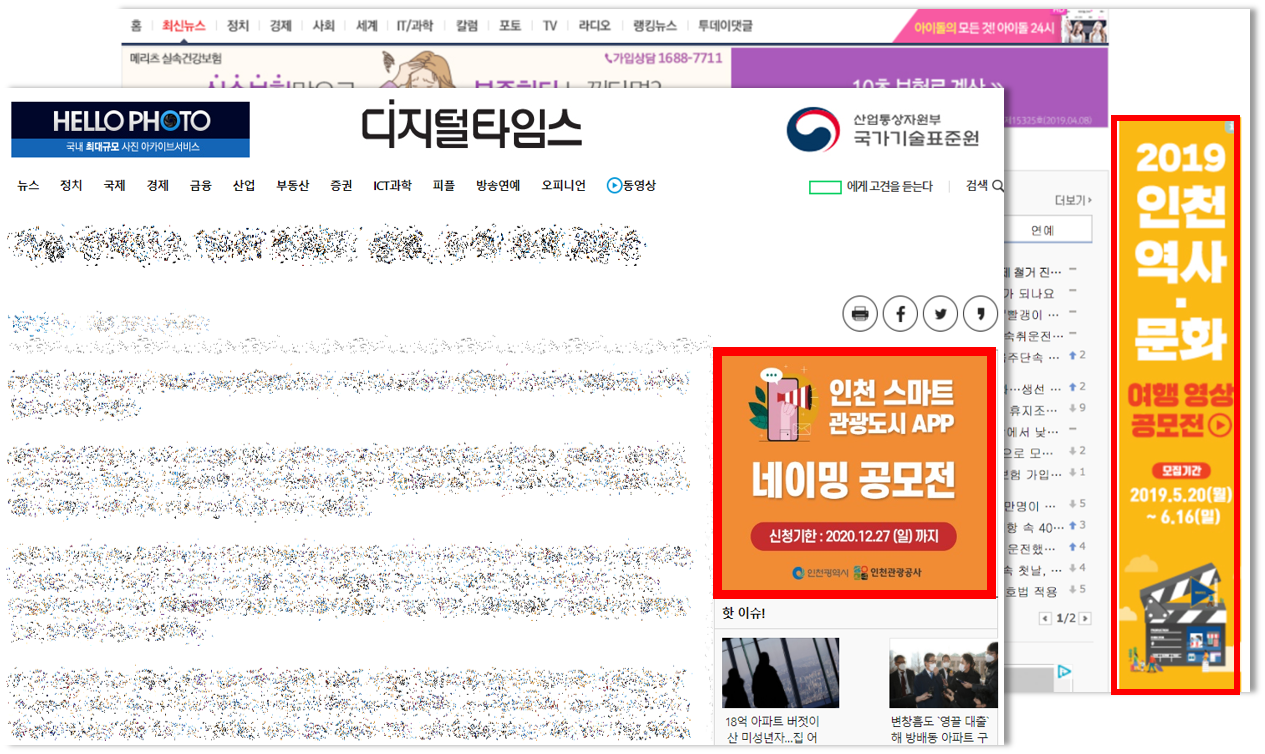This screenshot has width=1265, height=754.
Task: Click the HELLO PHOTO banner logo
Action: 131,129
